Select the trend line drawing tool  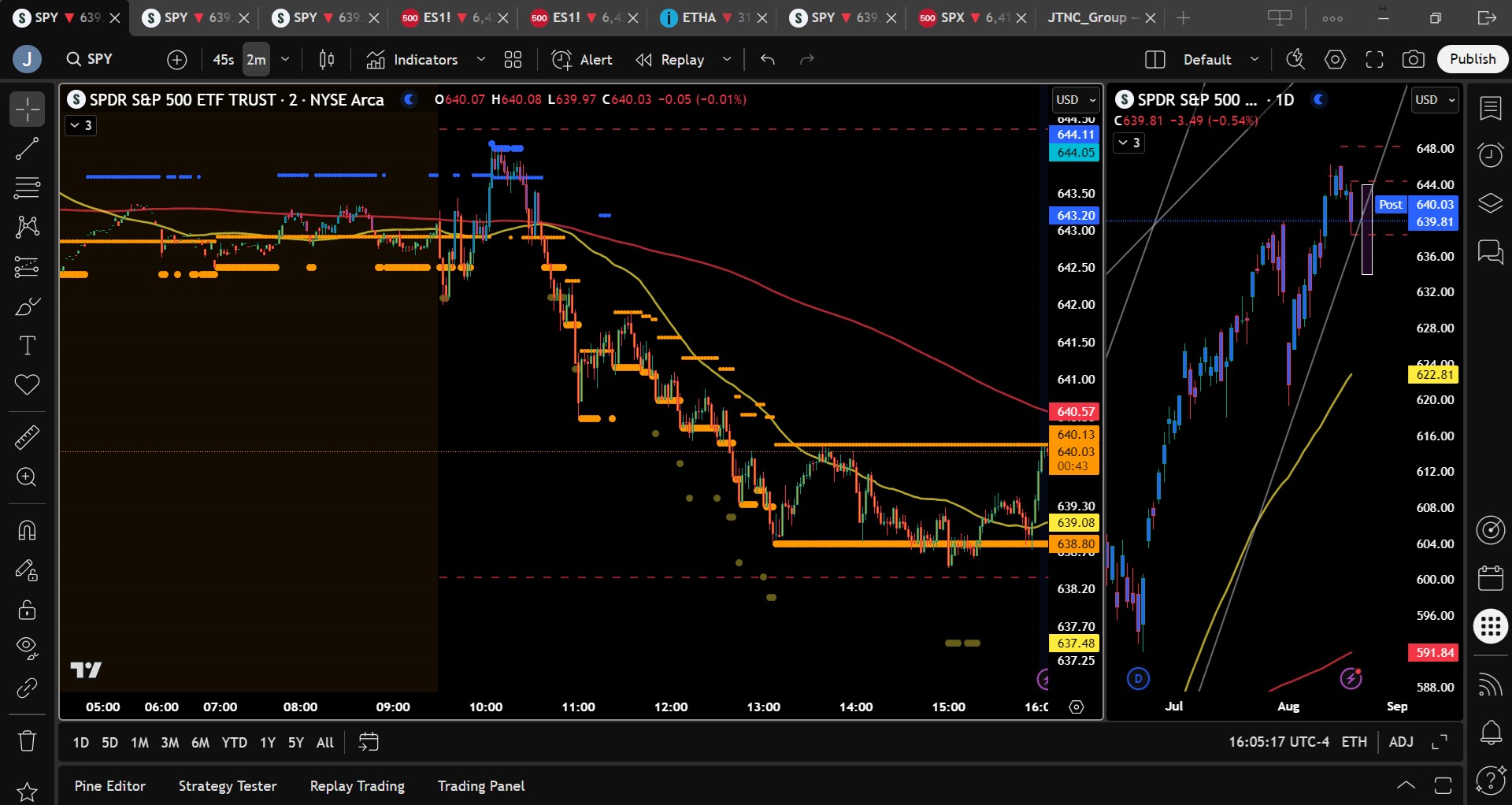coord(27,148)
